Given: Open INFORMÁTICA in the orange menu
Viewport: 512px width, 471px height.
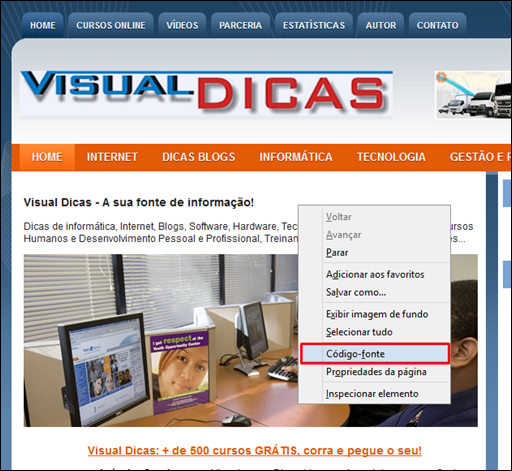Looking at the screenshot, I should 296,157.
